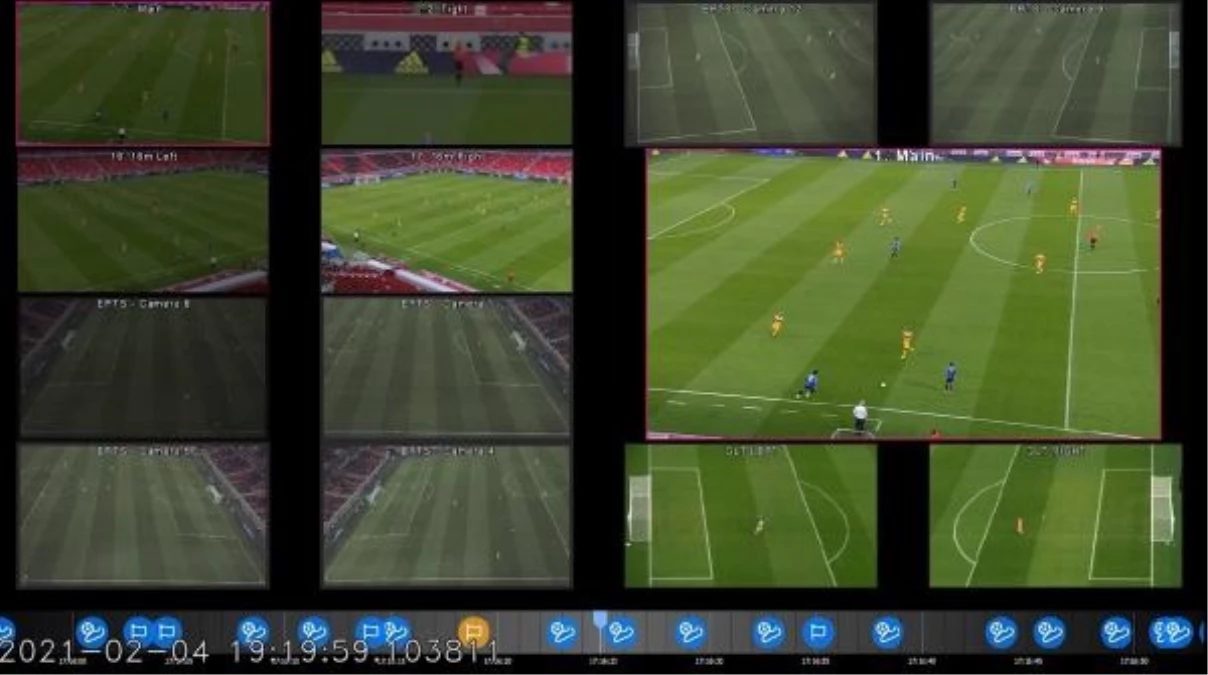This screenshot has height=675, width=1208.
Task: Open the GLT Right goal-line camera feed
Action: click(1055, 516)
